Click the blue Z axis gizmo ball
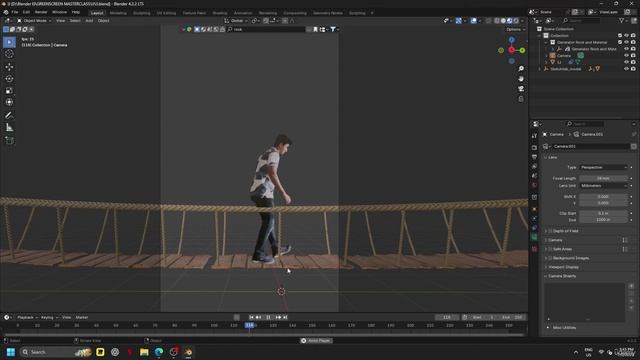Image resolution: width=640 pixels, height=360 pixels. (511, 40)
